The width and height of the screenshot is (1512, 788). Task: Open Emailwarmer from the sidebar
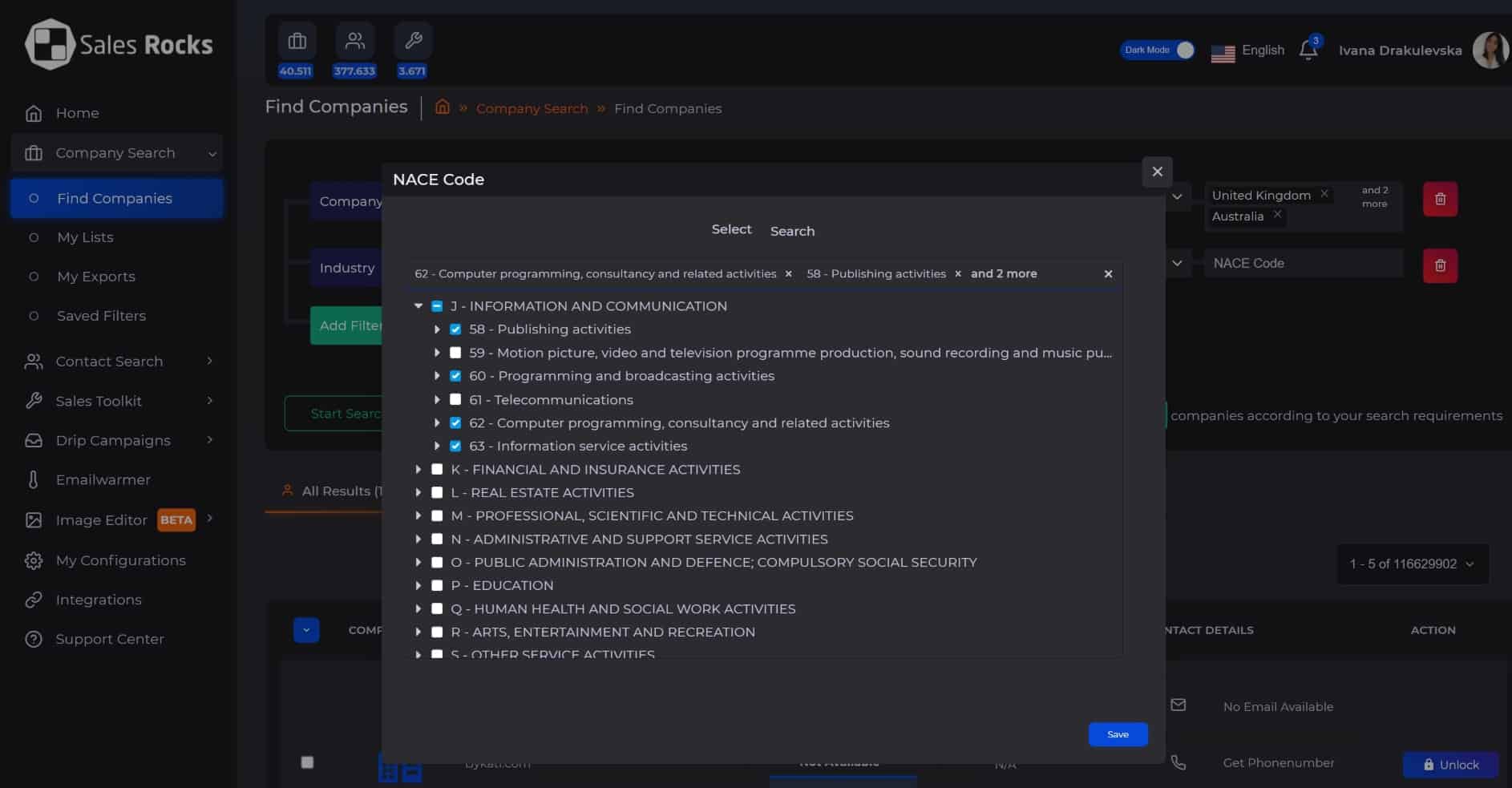(103, 479)
